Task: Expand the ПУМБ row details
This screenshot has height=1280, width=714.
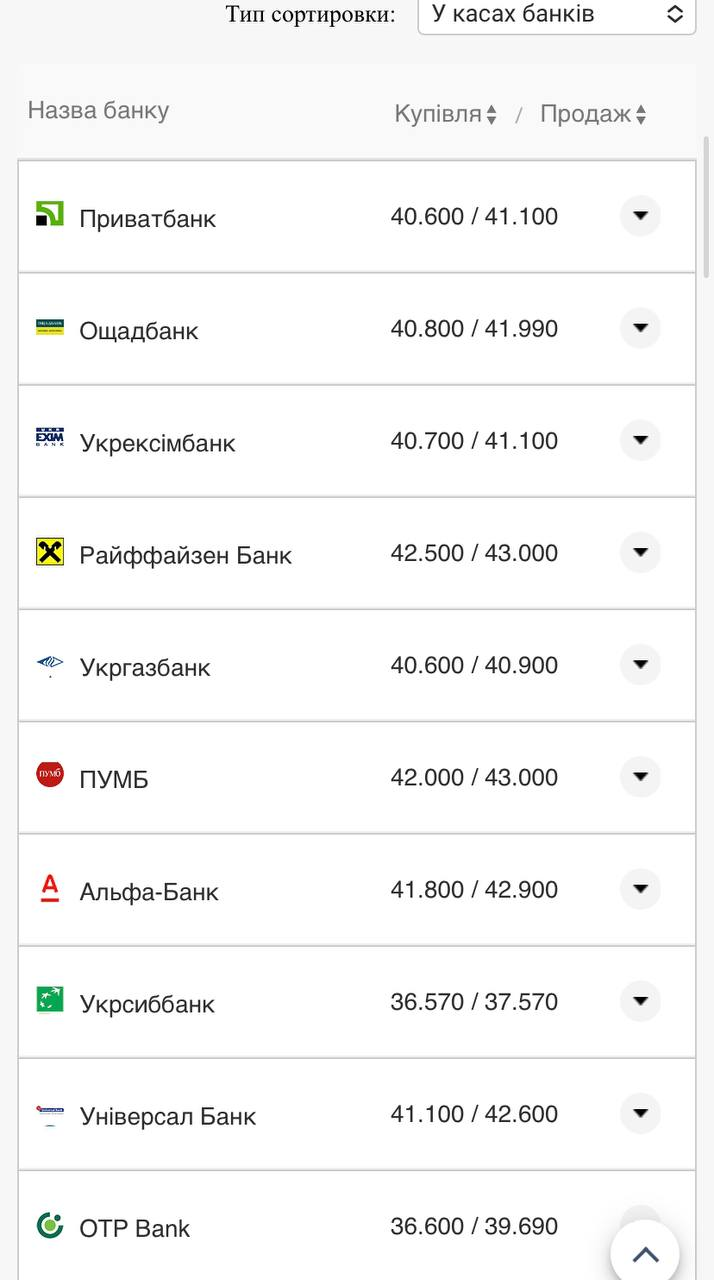Action: tap(640, 776)
